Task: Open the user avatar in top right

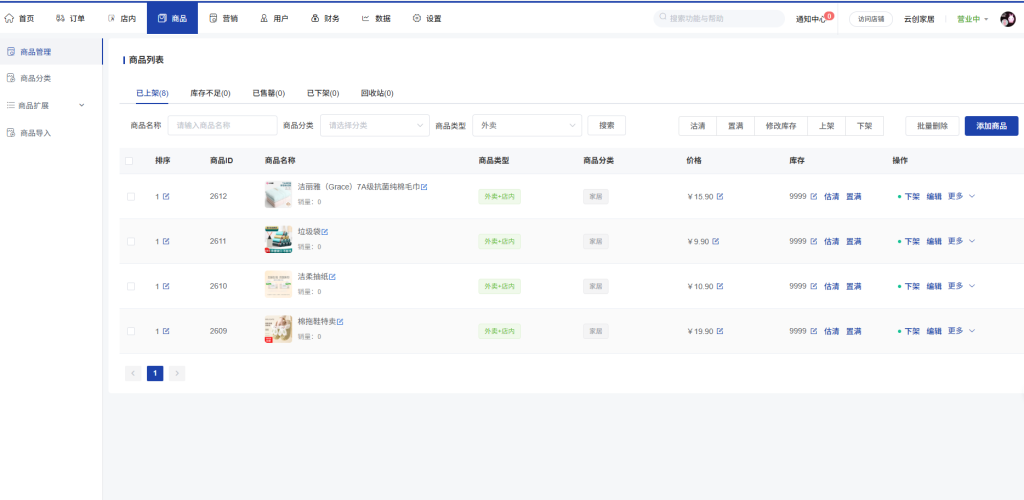Action: 1007,19
